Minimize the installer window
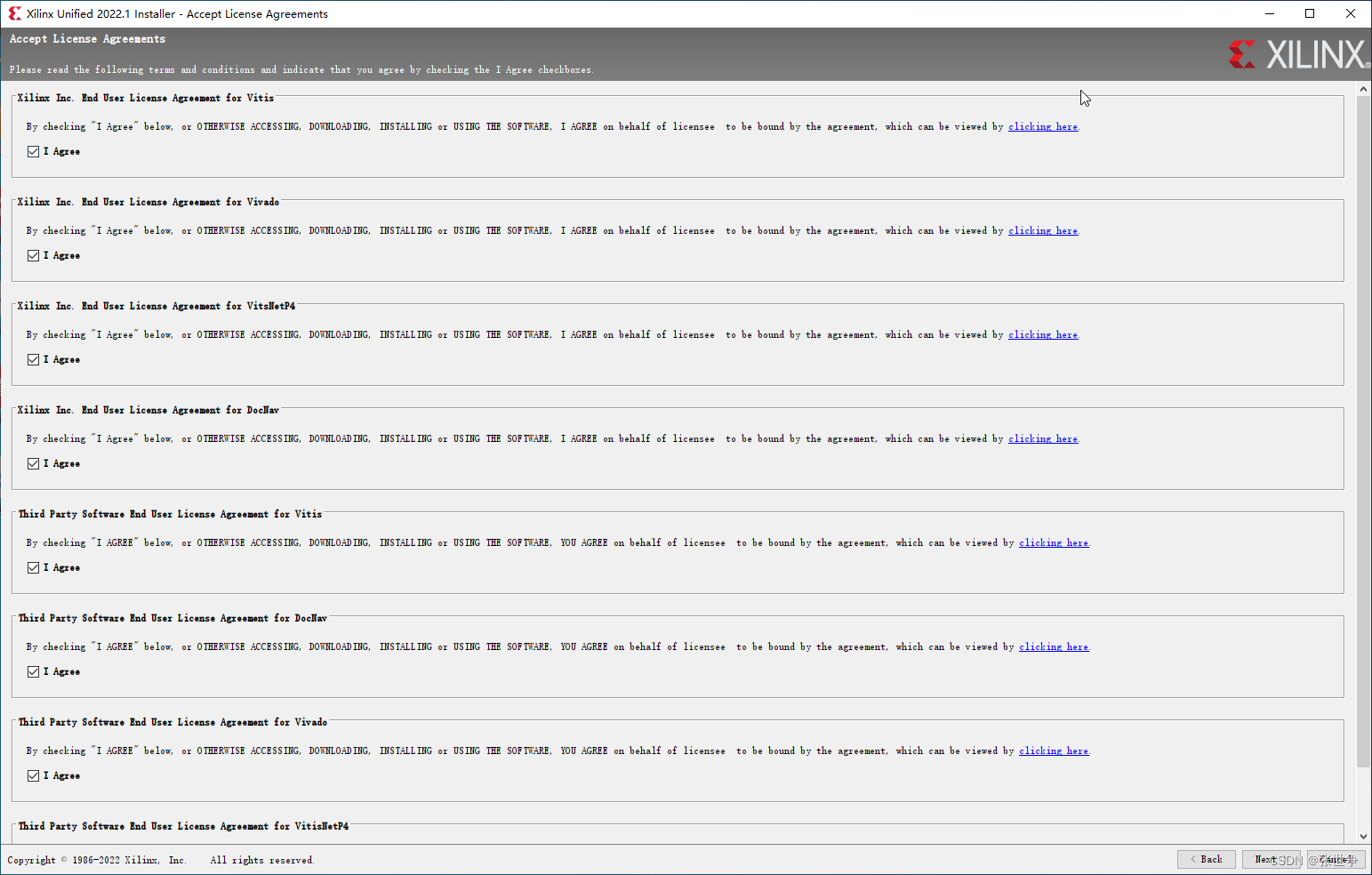Image resolution: width=1372 pixels, height=875 pixels. [x=1269, y=13]
